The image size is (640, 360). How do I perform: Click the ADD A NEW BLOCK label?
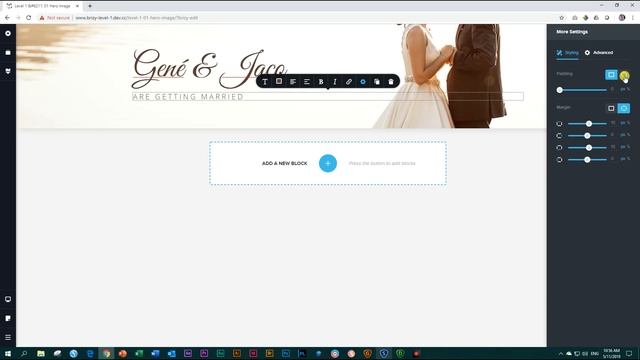pyautogui.click(x=284, y=163)
